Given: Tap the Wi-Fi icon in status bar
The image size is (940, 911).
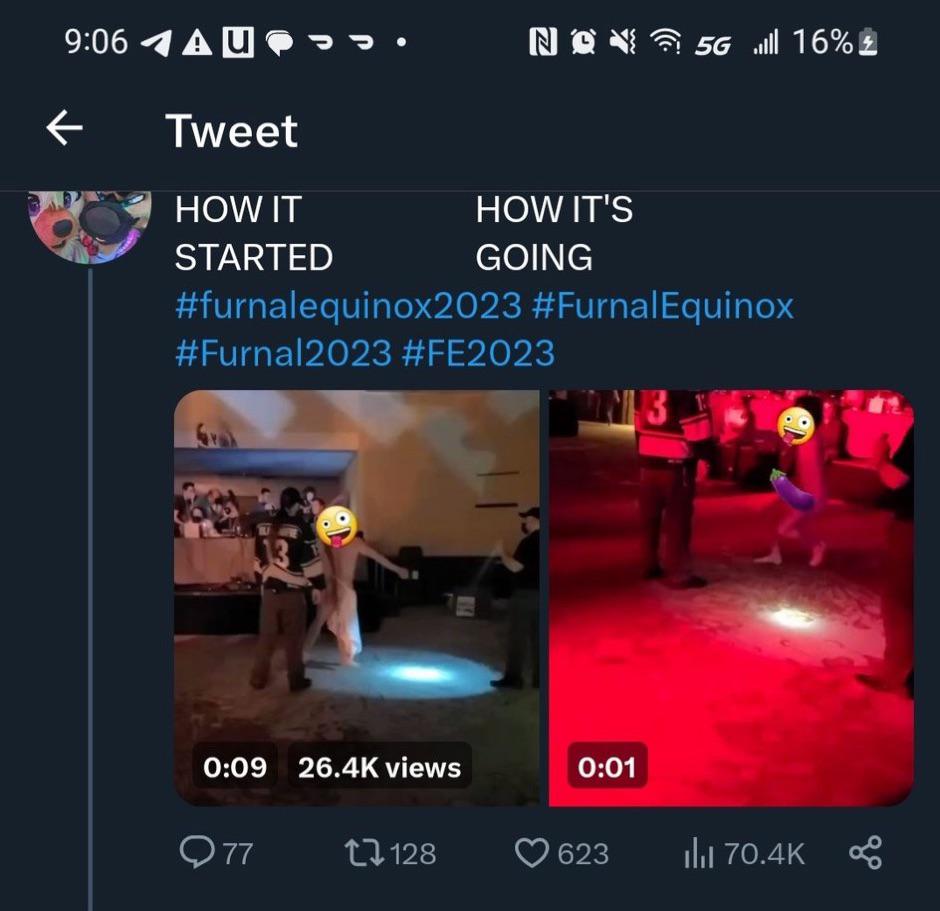Looking at the screenshot, I should point(664,41).
